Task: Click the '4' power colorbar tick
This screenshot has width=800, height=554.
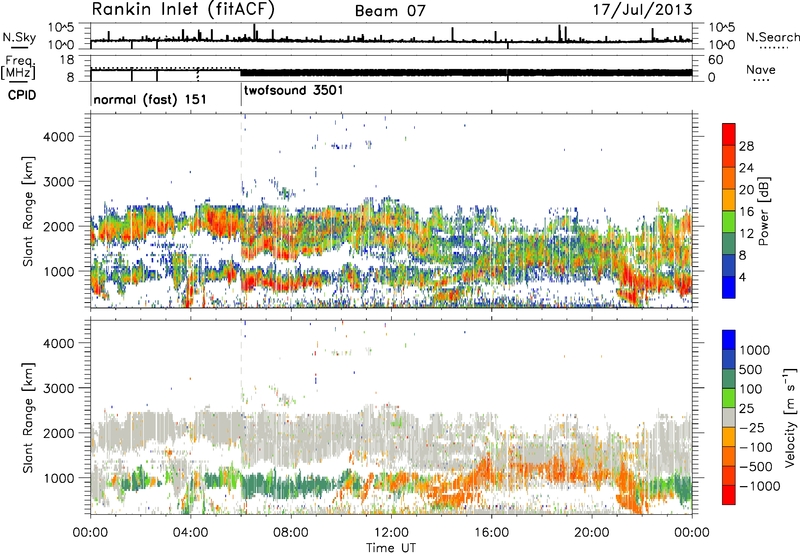Action: click(742, 277)
